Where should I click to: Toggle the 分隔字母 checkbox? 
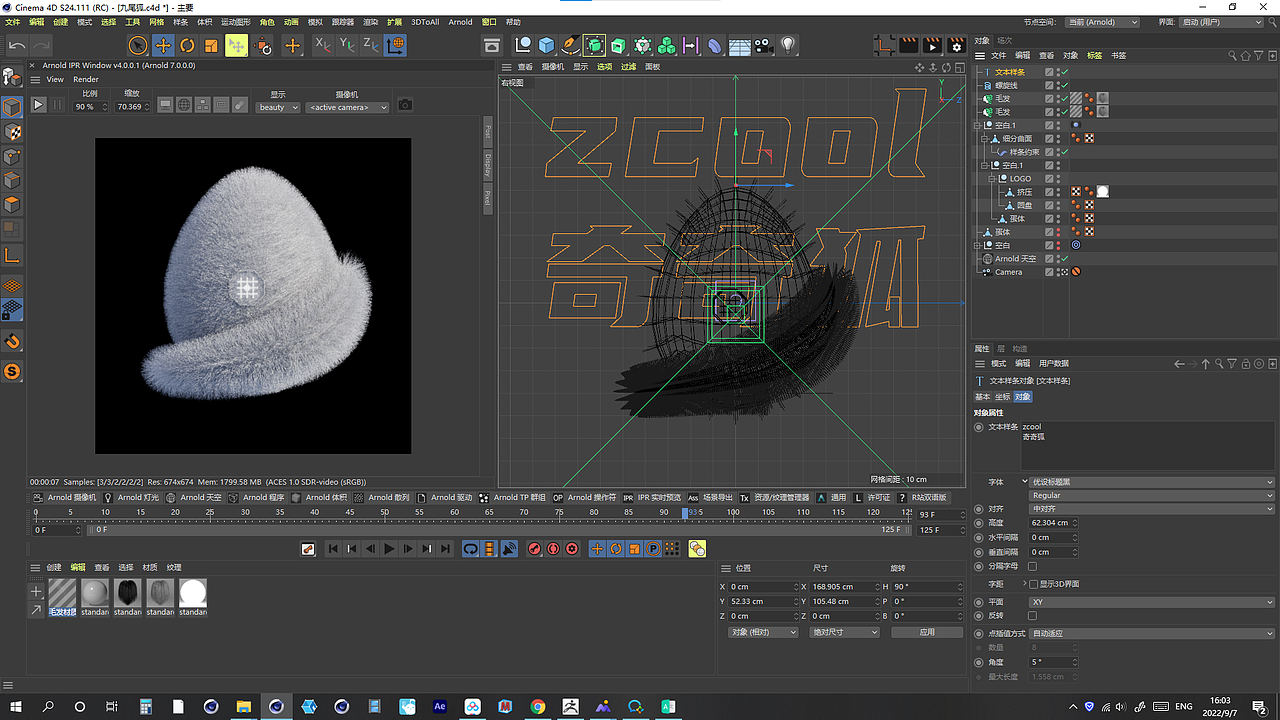1033,566
